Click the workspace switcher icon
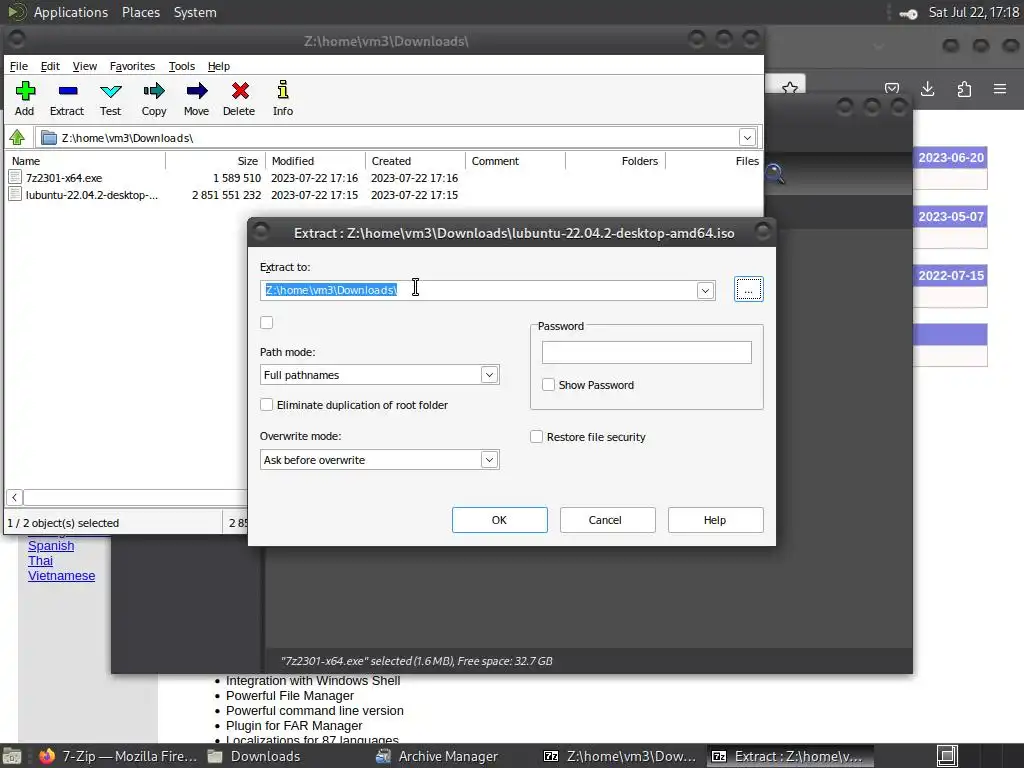 coord(948,756)
